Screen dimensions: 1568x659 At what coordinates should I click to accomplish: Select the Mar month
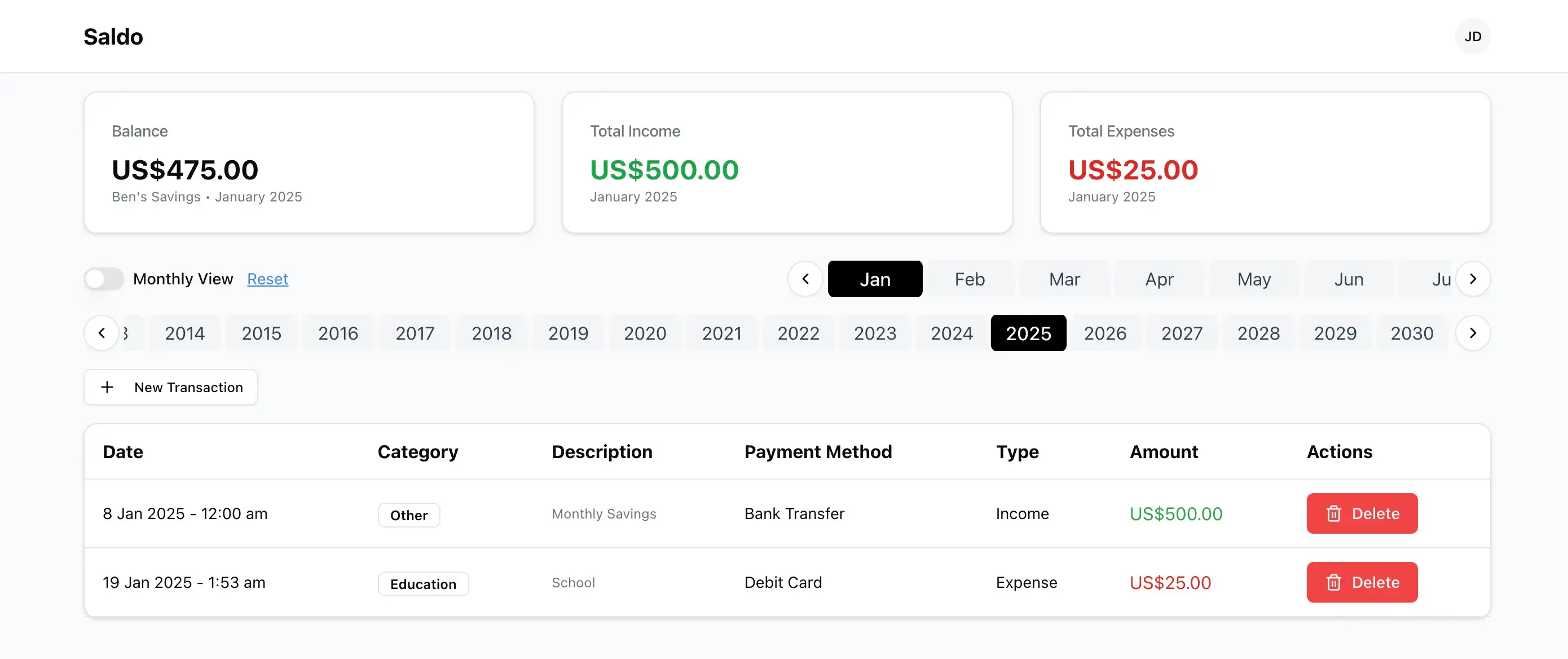click(1064, 278)
